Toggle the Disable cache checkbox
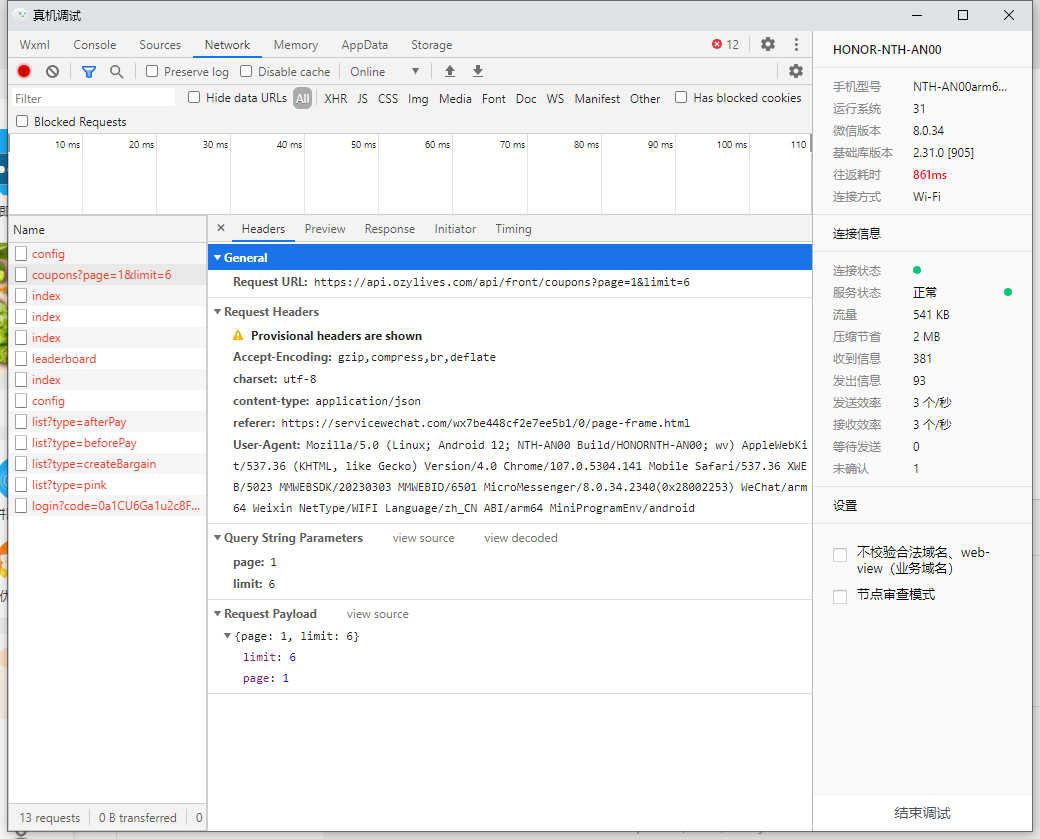This screenshot has width=1040, height=839. point(246,71)
